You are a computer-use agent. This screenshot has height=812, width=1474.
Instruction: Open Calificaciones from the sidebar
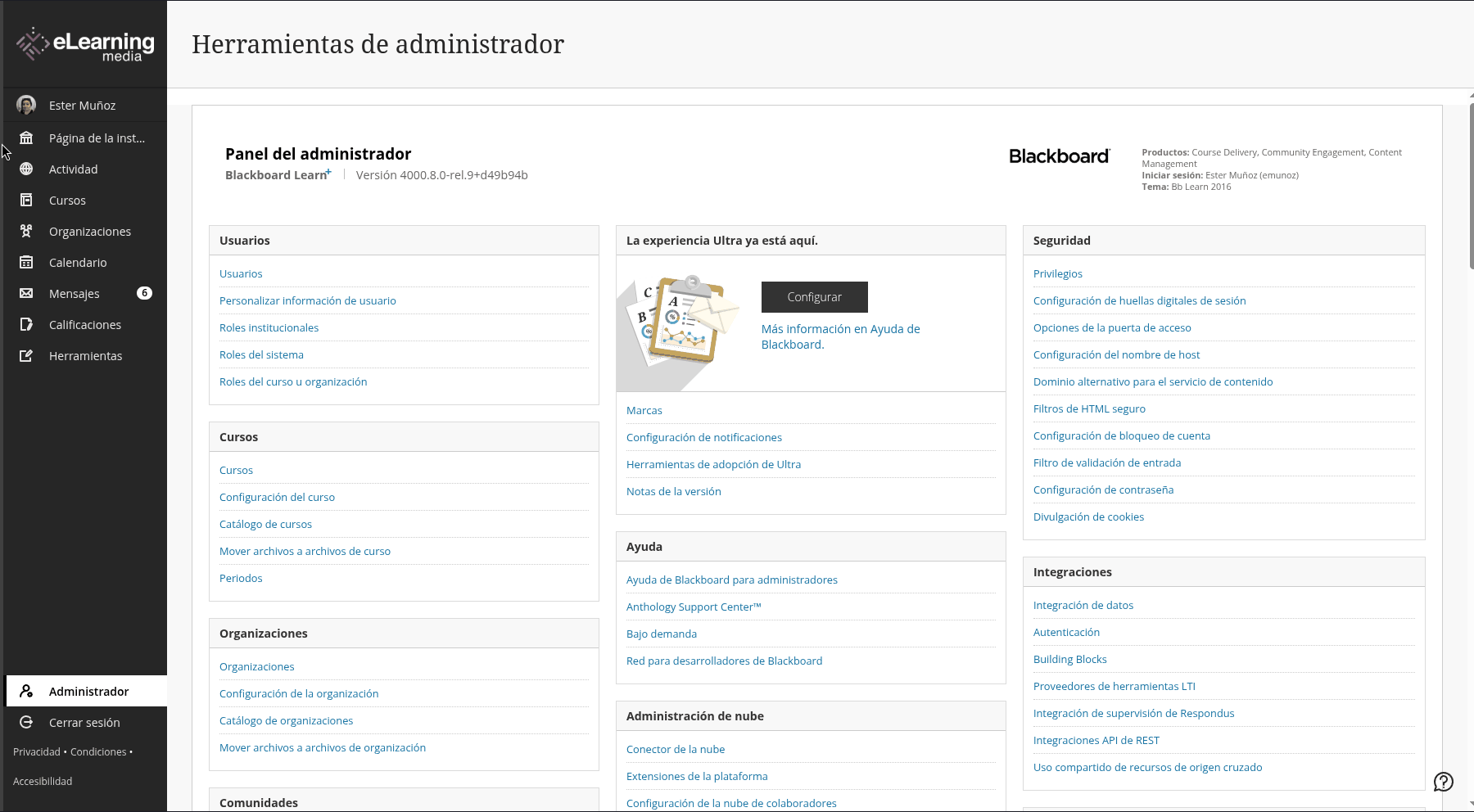pyautogui.click(x=85, y=324)
